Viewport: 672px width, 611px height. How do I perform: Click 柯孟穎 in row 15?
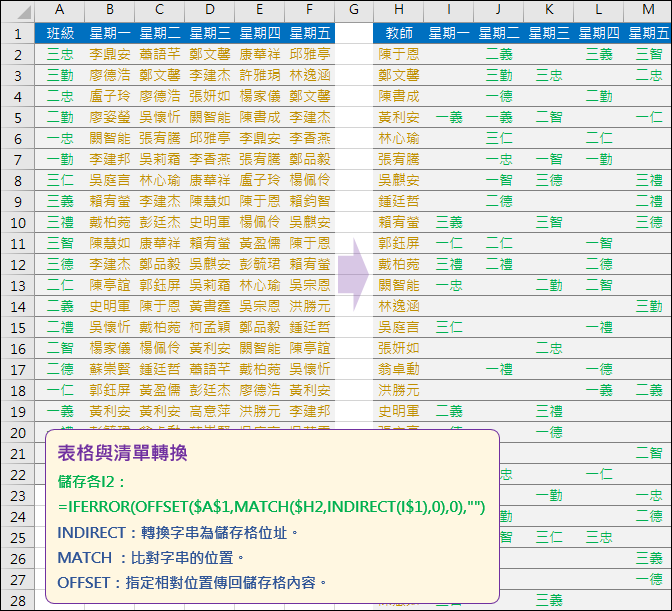tap(210, 327)
